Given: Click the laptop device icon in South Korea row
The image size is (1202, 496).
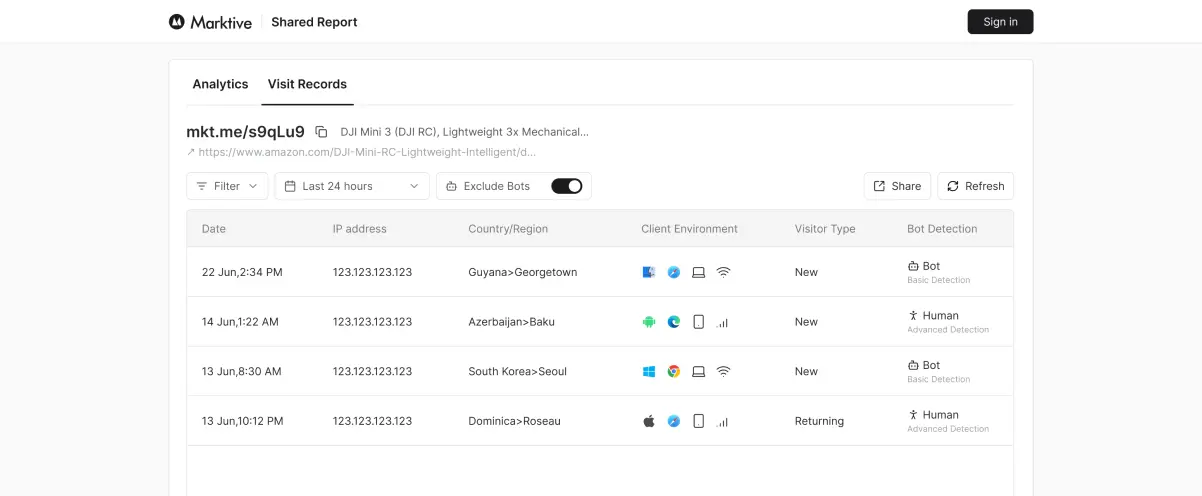Looking at the screenshot, I should [699, 371].
